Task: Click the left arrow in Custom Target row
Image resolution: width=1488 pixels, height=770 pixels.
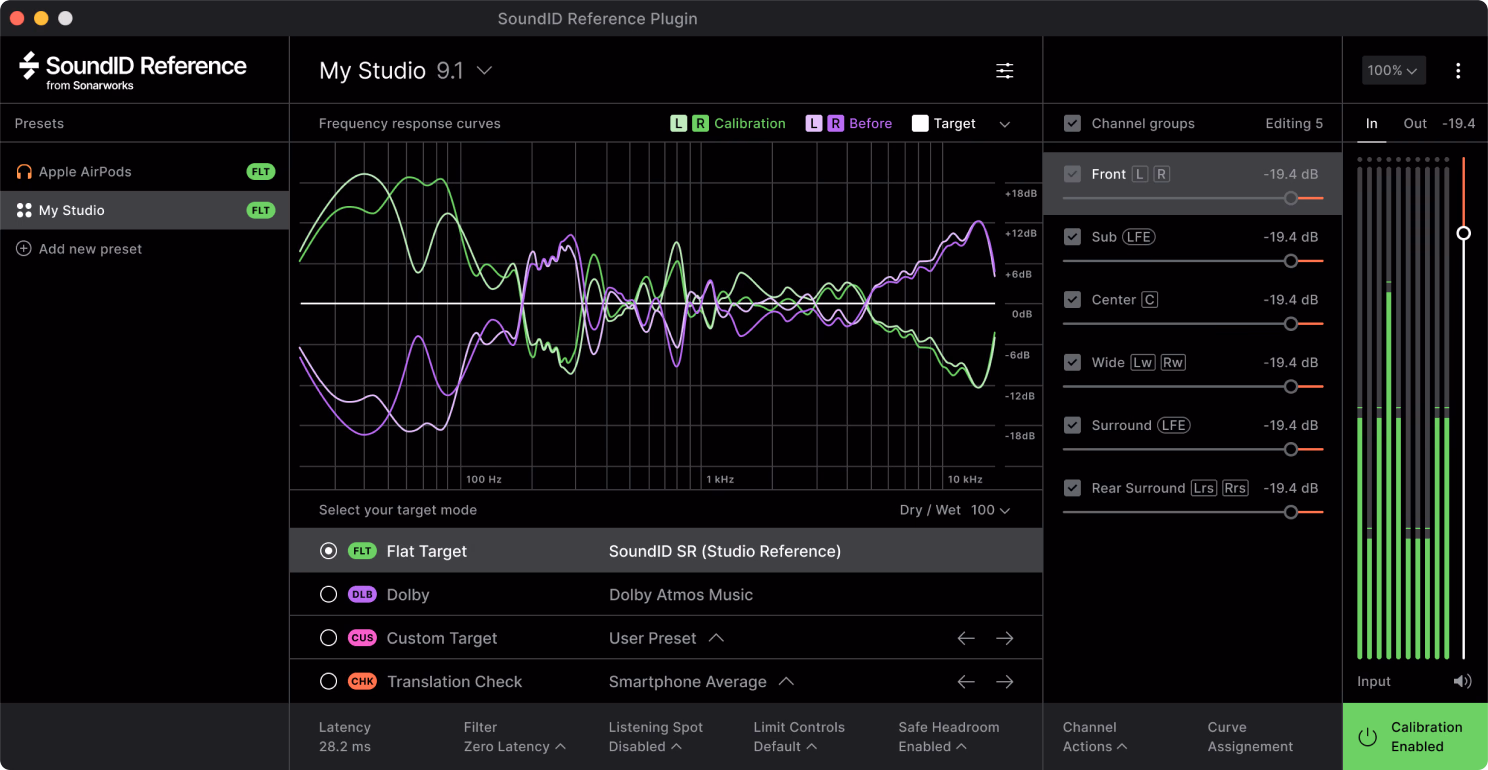Action: (x=966, y=638)
